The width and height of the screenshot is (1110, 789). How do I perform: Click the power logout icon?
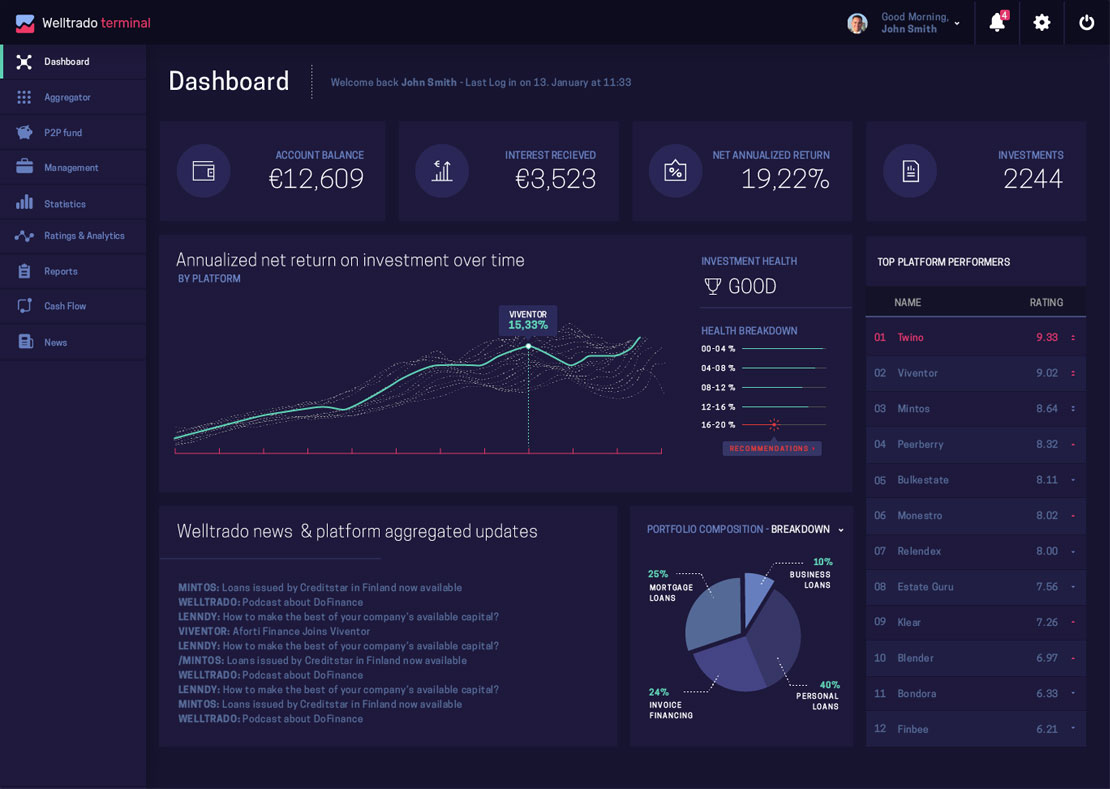pyautogui.click(x=1087, y=23)
